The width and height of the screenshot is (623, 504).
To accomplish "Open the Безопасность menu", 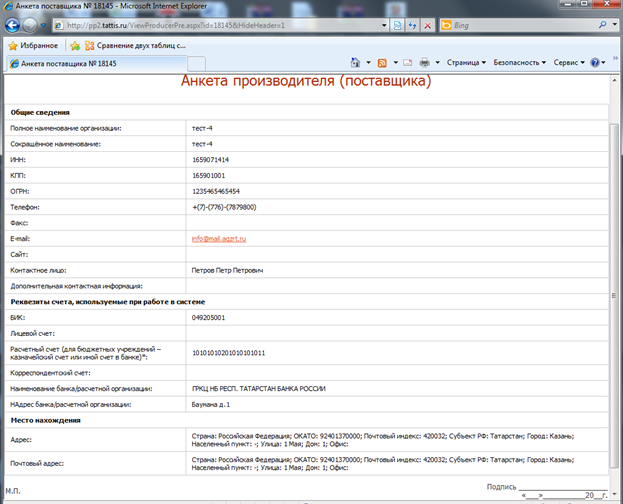I will coord(519,62).
